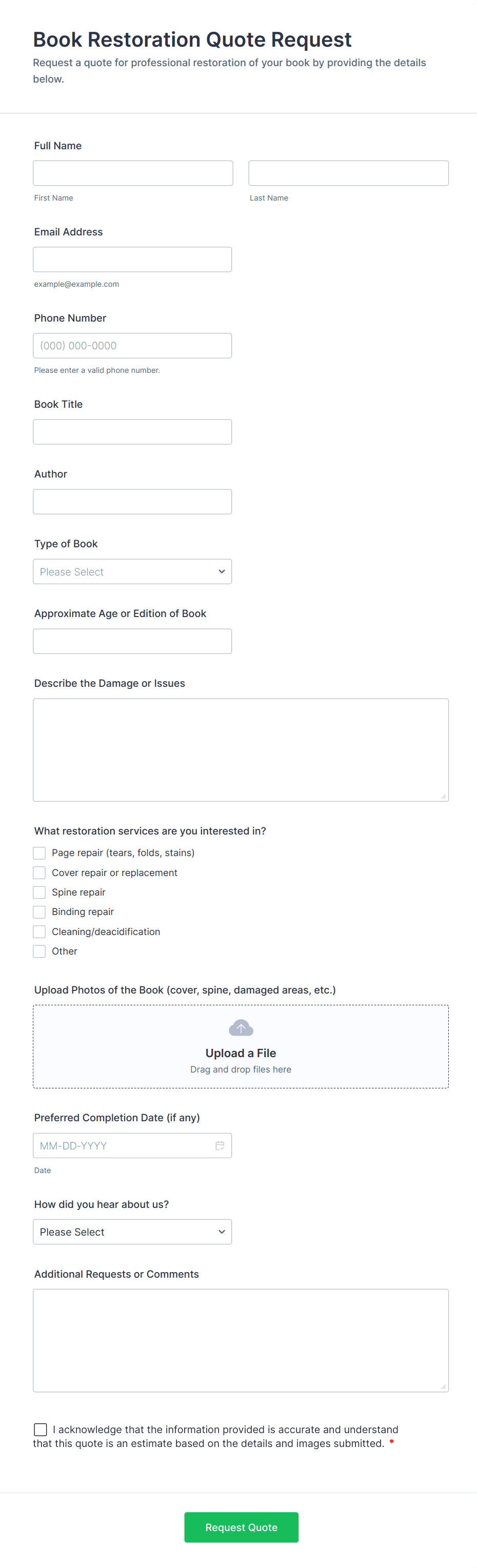Submit with the Request Quote button
The width and height of the screenshot is (477, 1568).
pyautogui.click(x=241, y=1527)
